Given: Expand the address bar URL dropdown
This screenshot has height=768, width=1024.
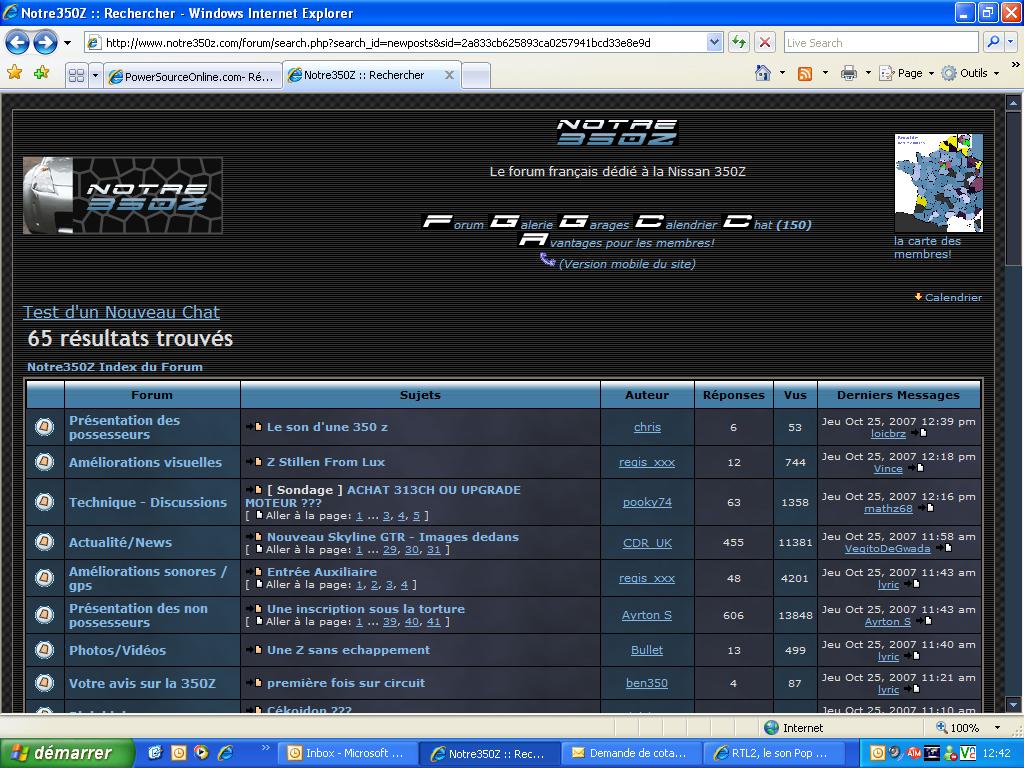Looking at the screenshot, I should coord(714,42).
